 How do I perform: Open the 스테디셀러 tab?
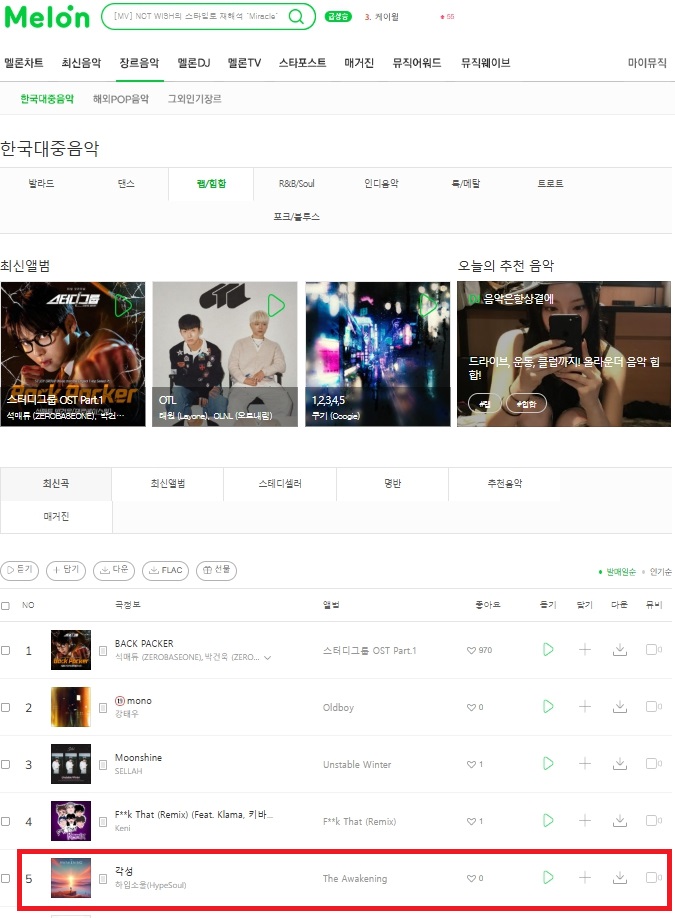tap(280, 484)
